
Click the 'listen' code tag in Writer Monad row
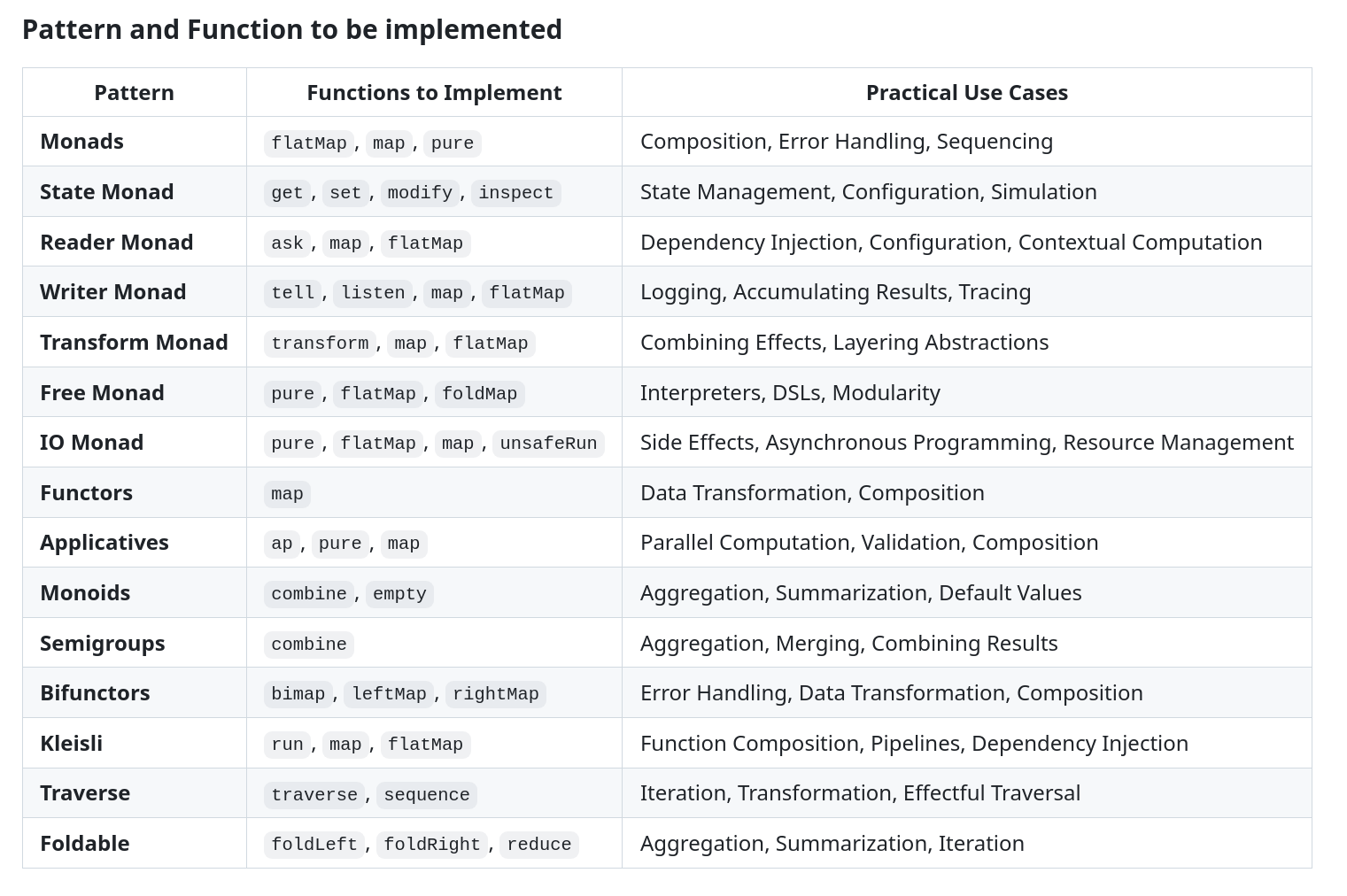point(373,293)
